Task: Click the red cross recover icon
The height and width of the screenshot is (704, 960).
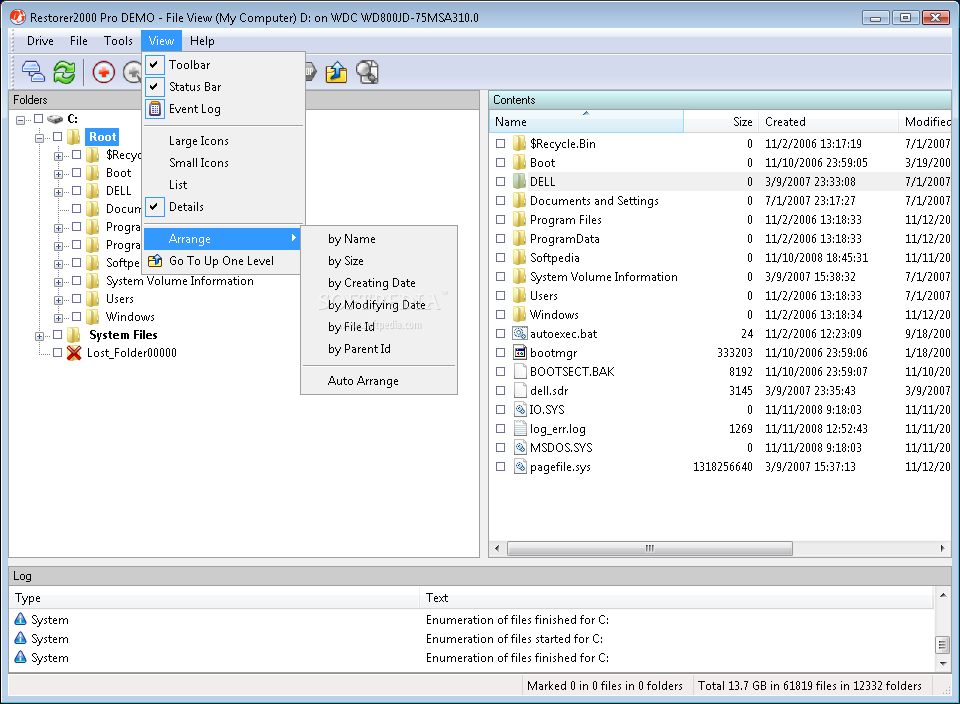Action: point(103,72)
